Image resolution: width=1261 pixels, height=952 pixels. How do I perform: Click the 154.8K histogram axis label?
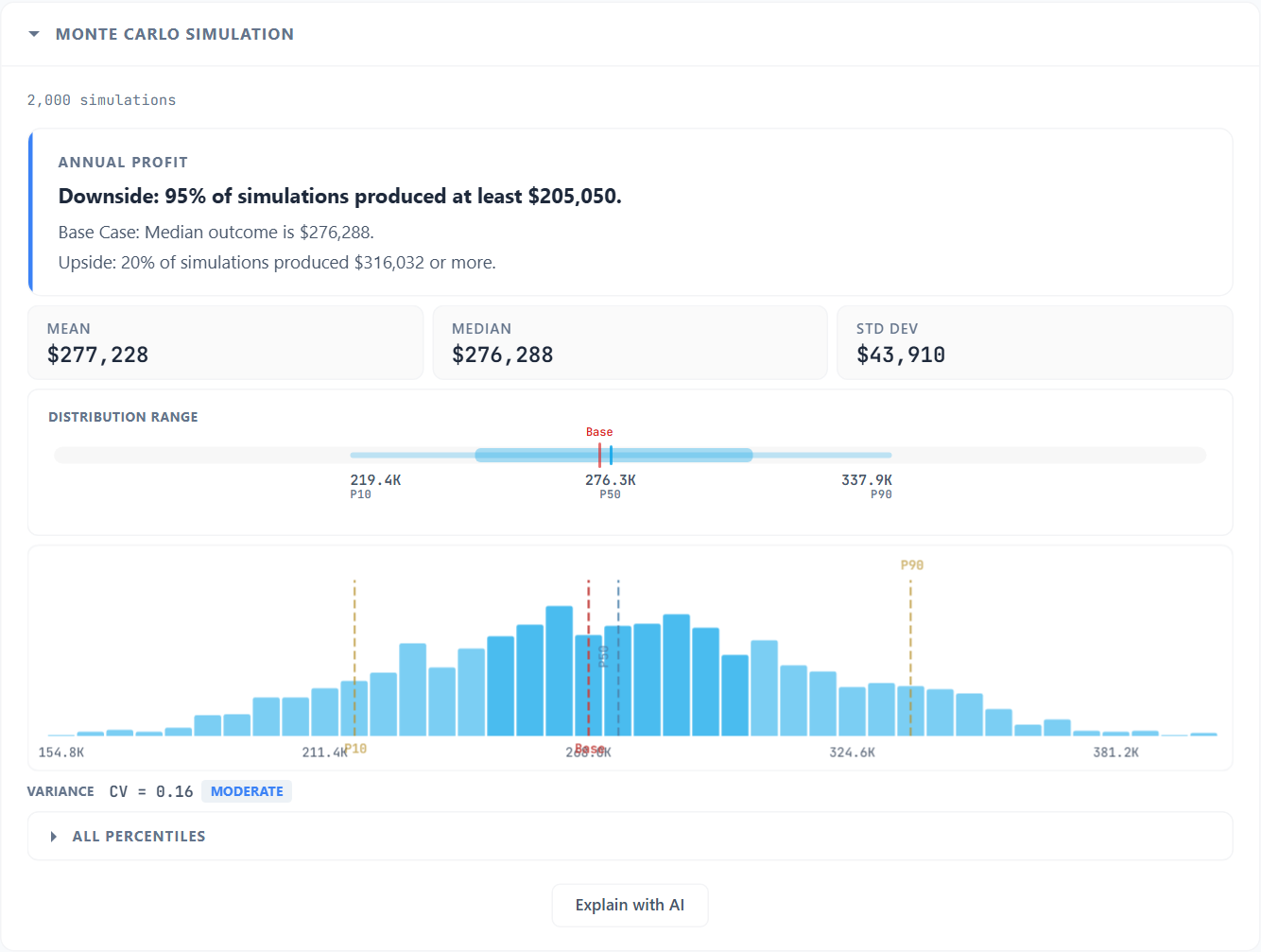tap(61, 753)
